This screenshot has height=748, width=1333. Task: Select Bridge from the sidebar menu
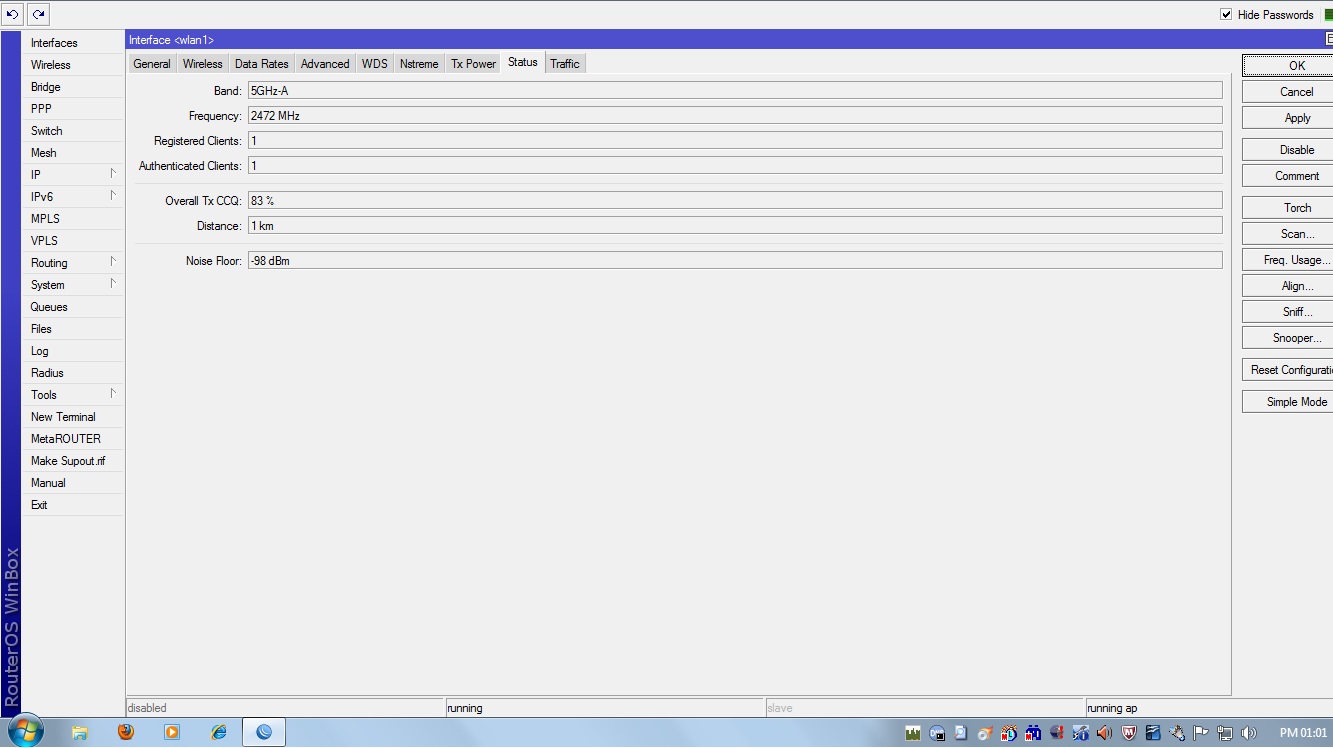[72, 87]
